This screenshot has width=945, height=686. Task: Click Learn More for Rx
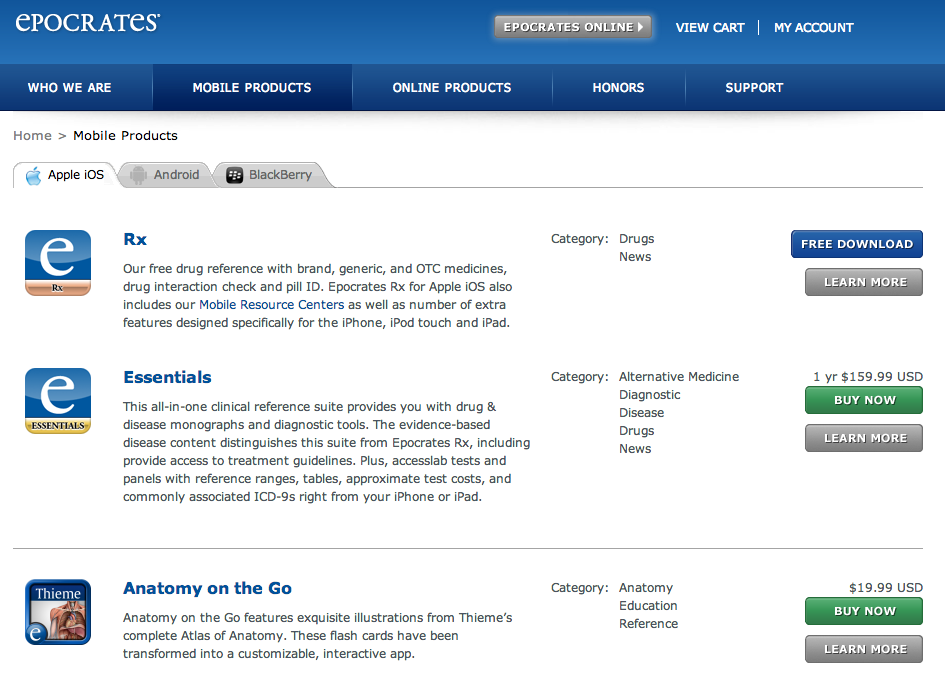point(864,282)
